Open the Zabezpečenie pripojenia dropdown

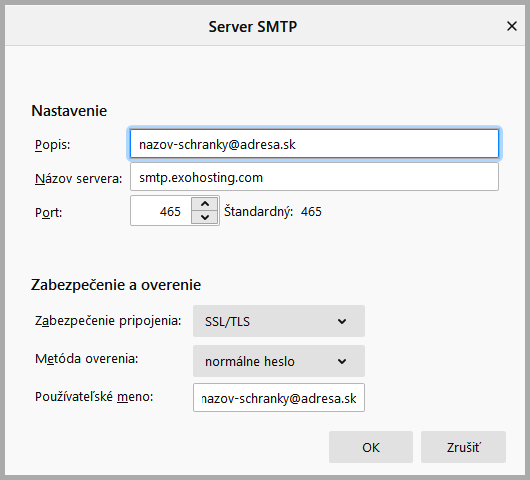click(x=279, y=321)
